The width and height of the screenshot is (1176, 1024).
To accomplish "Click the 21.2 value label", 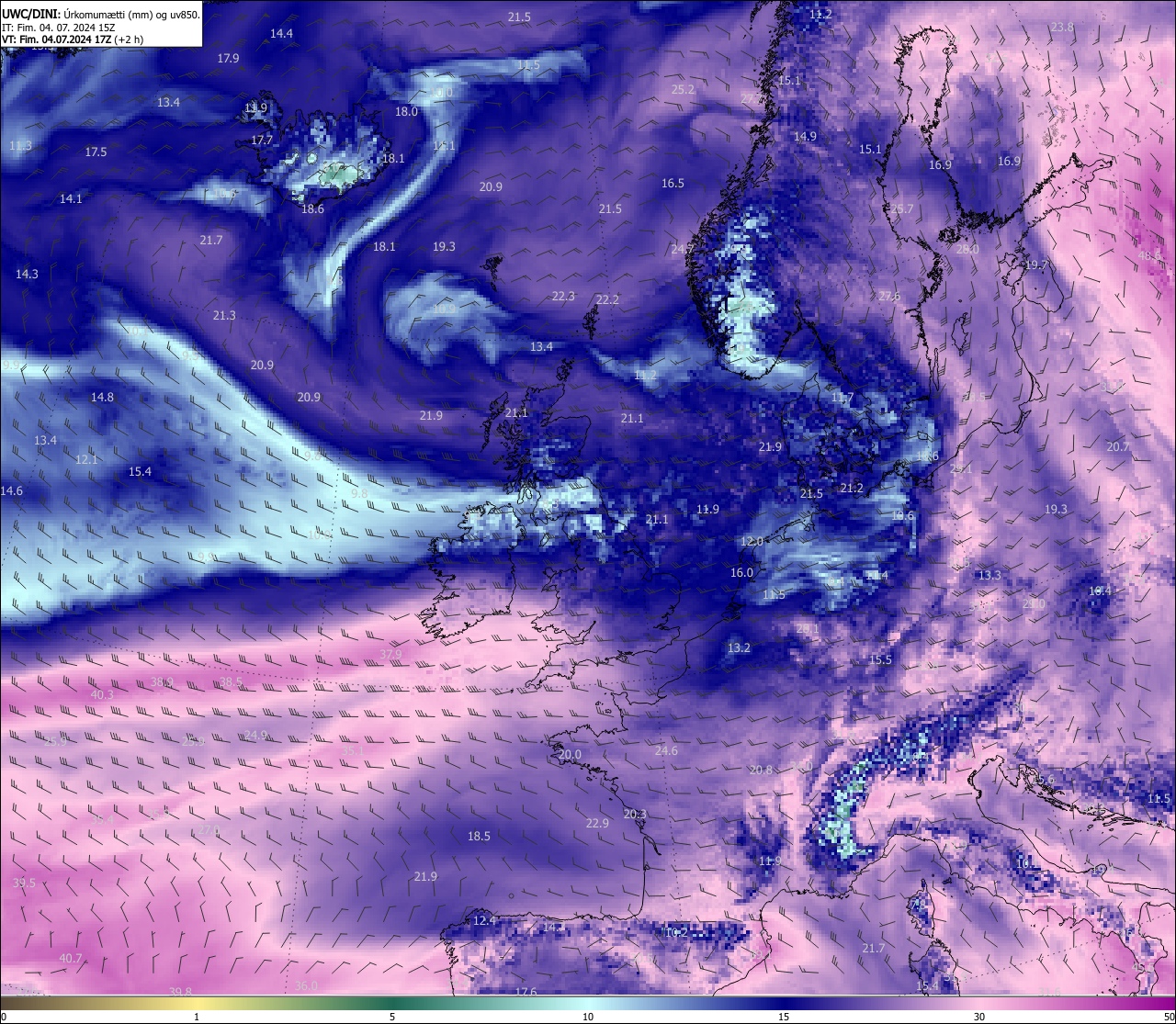I will 852,489.
